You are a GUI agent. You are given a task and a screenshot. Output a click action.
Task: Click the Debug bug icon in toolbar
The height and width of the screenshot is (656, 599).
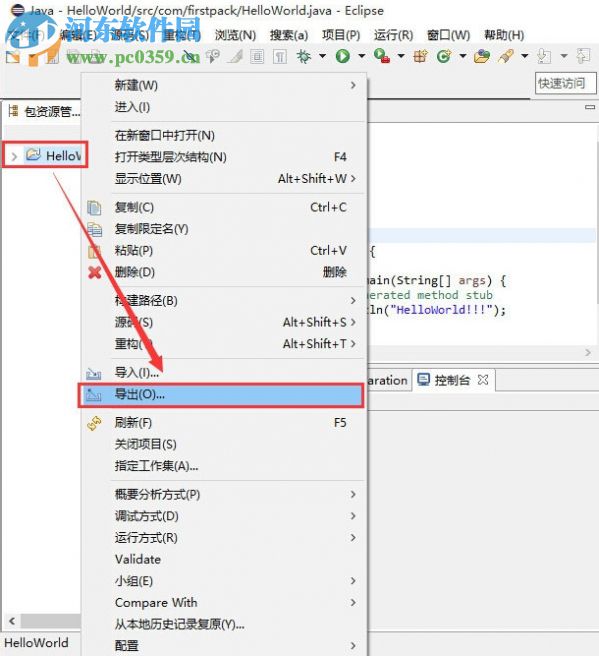point(304,56)
